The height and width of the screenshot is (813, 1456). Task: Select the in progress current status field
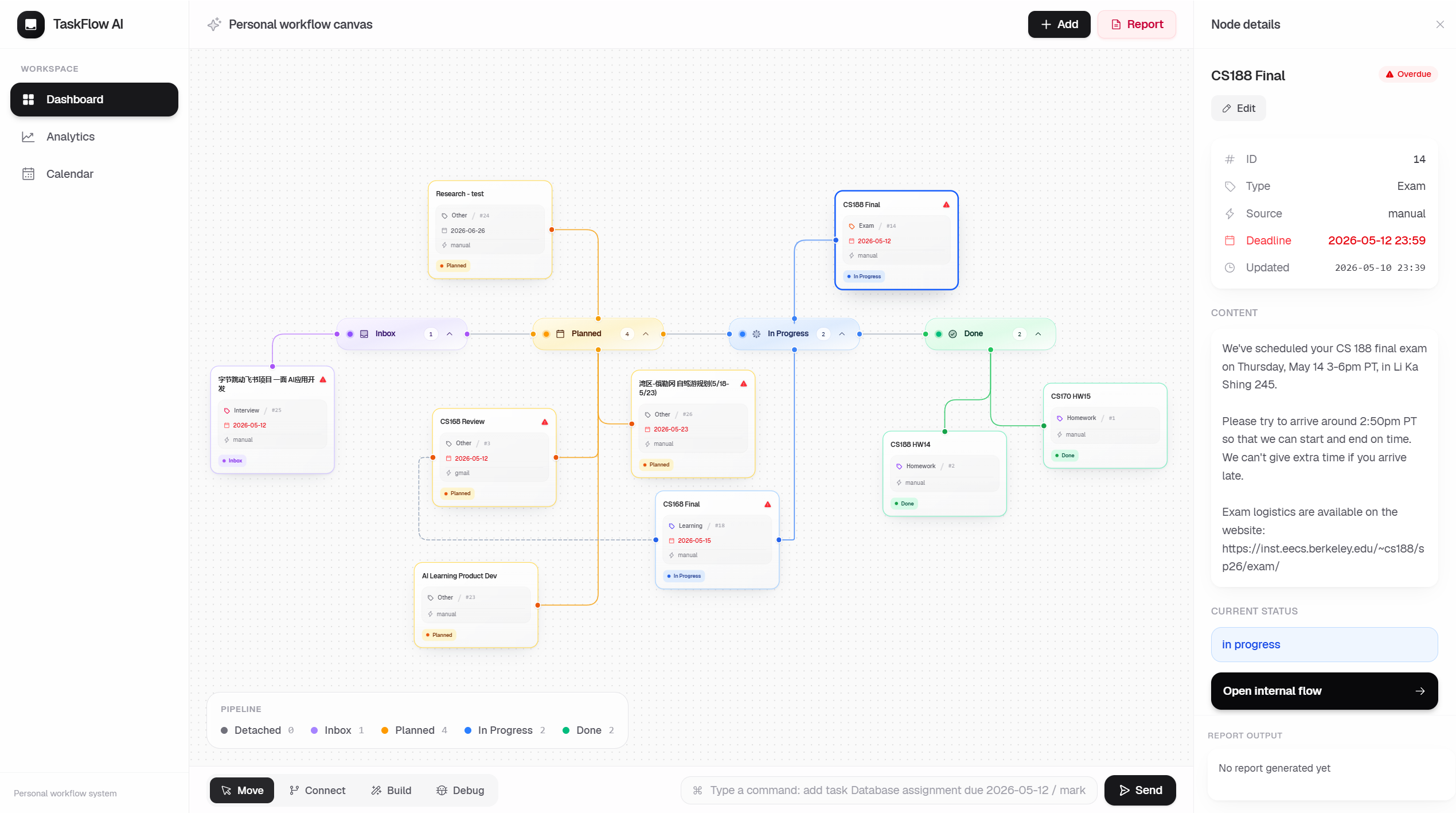coord(1324,644)
